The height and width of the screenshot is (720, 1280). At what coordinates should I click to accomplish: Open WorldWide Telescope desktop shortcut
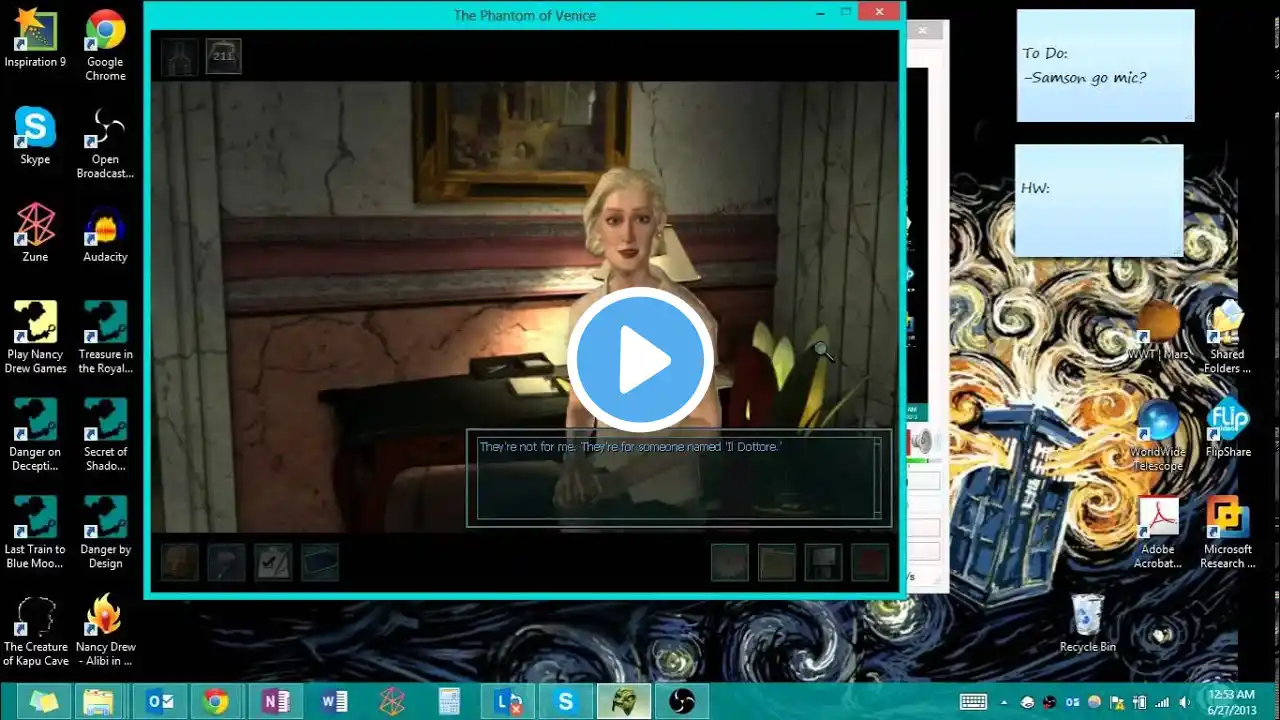tap(1157, 436)
